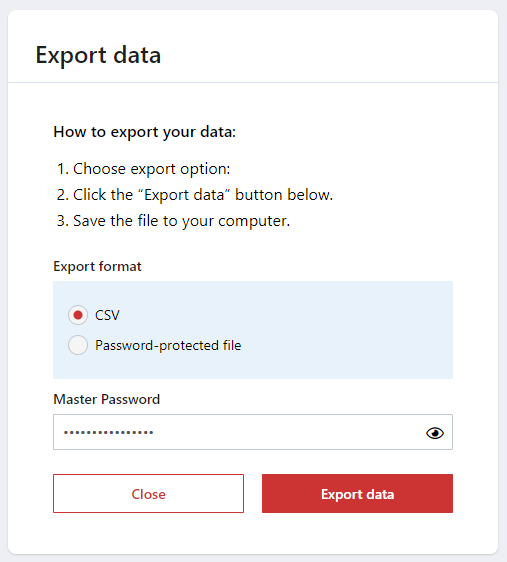Click the Export data dialog title

pyautogui.click(x=98, y=55)
